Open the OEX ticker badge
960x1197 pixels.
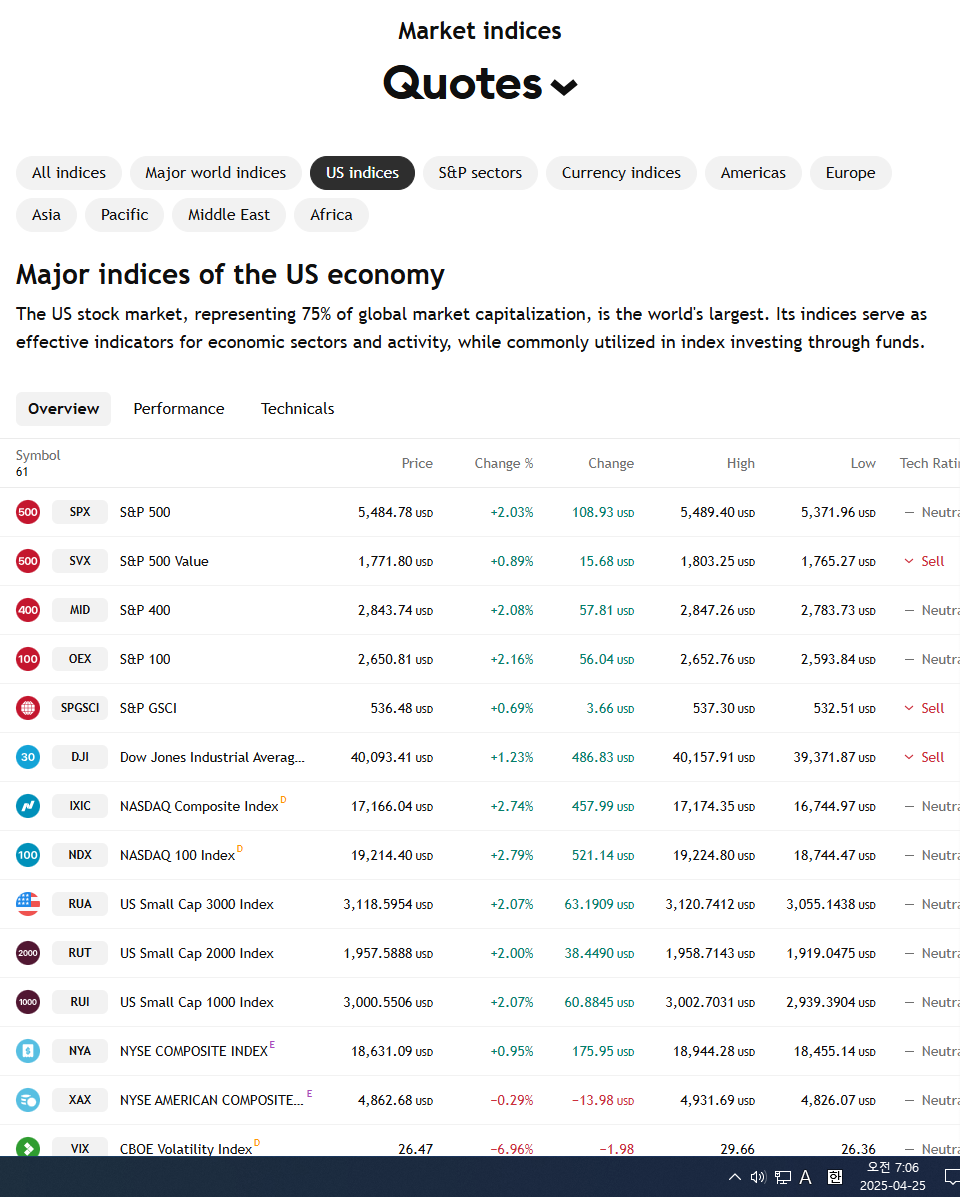(x=80, y=659)
